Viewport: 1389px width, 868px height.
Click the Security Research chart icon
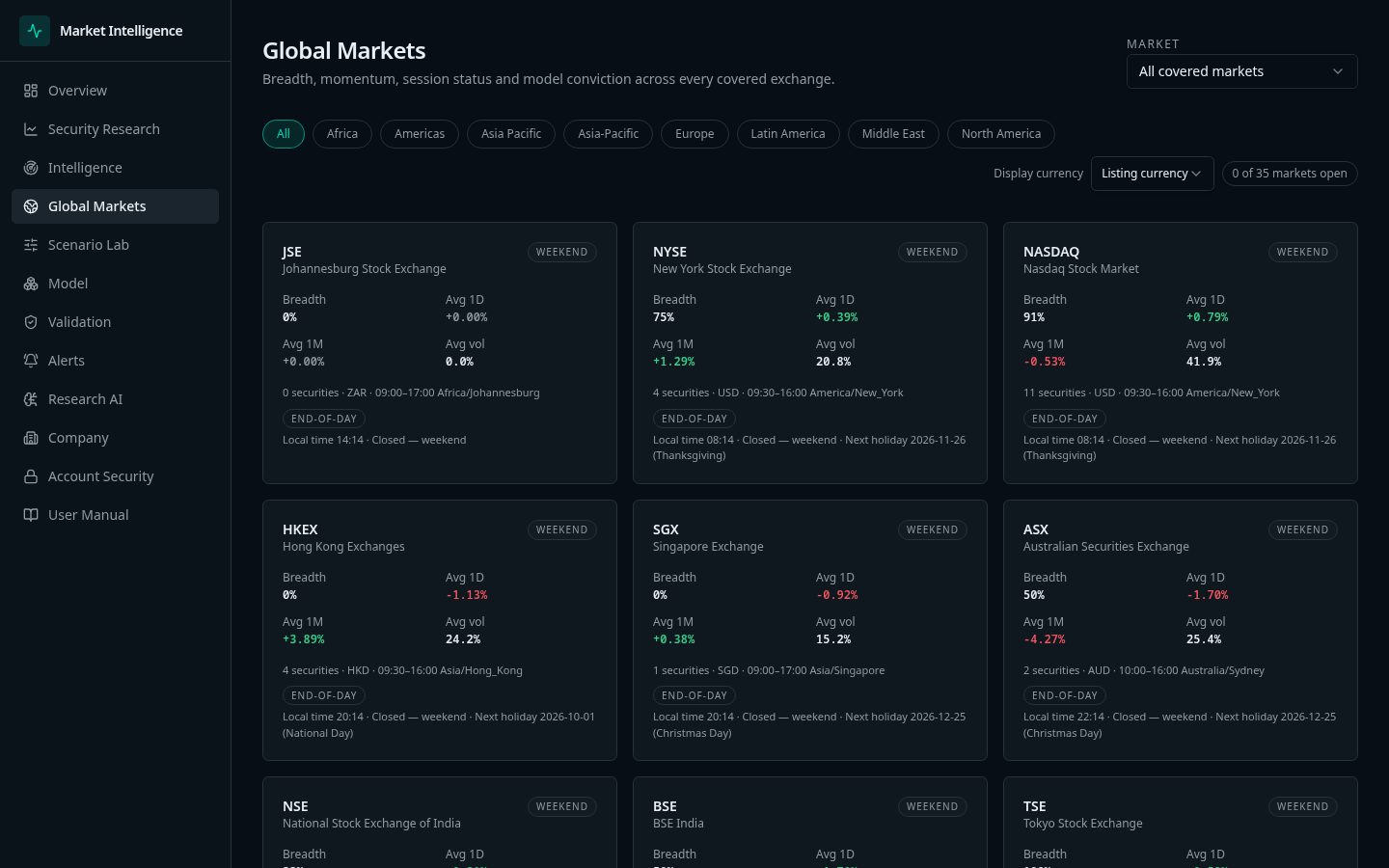click(x=31, y=129)
